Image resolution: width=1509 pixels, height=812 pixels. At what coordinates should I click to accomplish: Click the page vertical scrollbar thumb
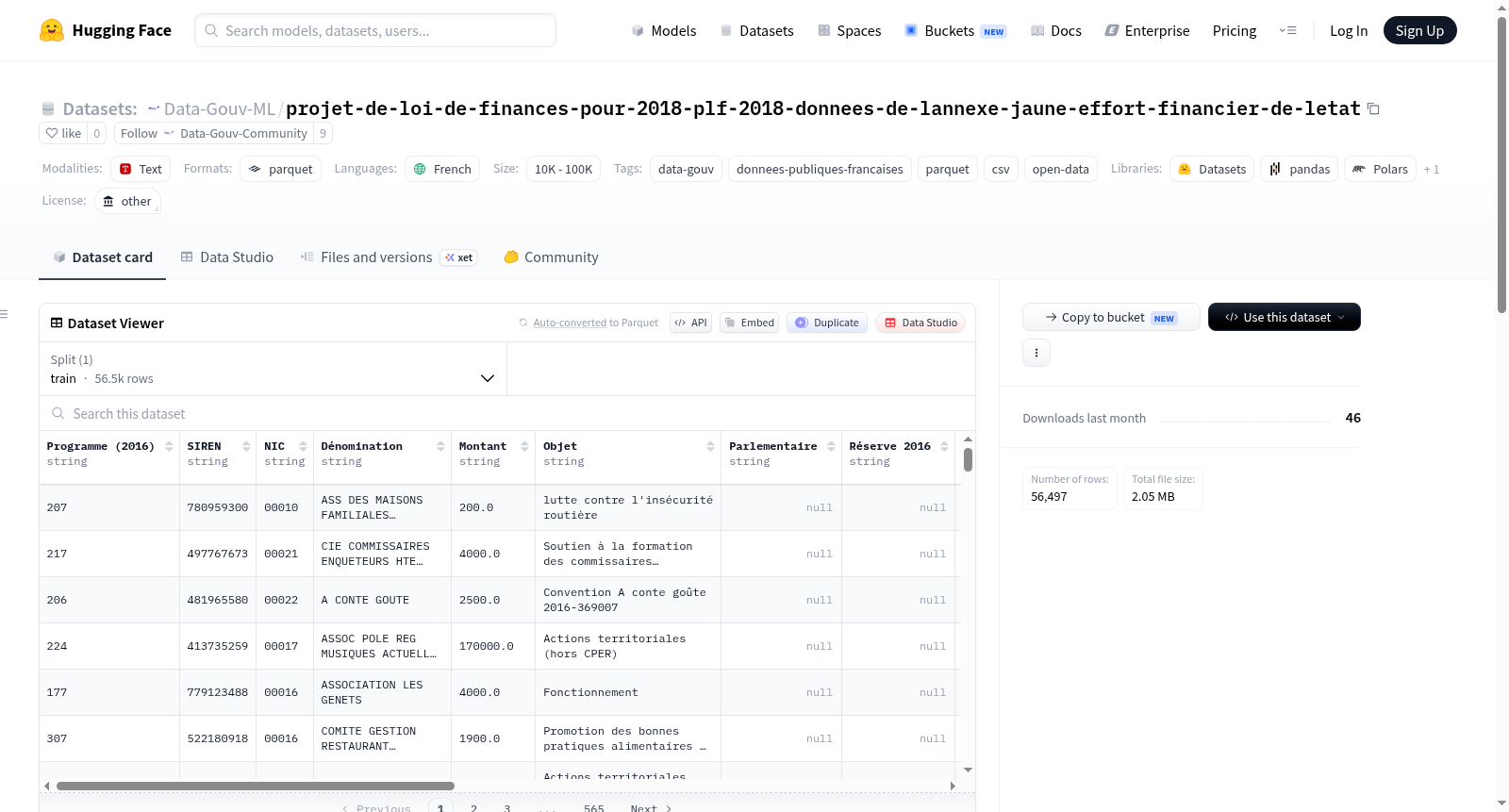pos(1501,164)
